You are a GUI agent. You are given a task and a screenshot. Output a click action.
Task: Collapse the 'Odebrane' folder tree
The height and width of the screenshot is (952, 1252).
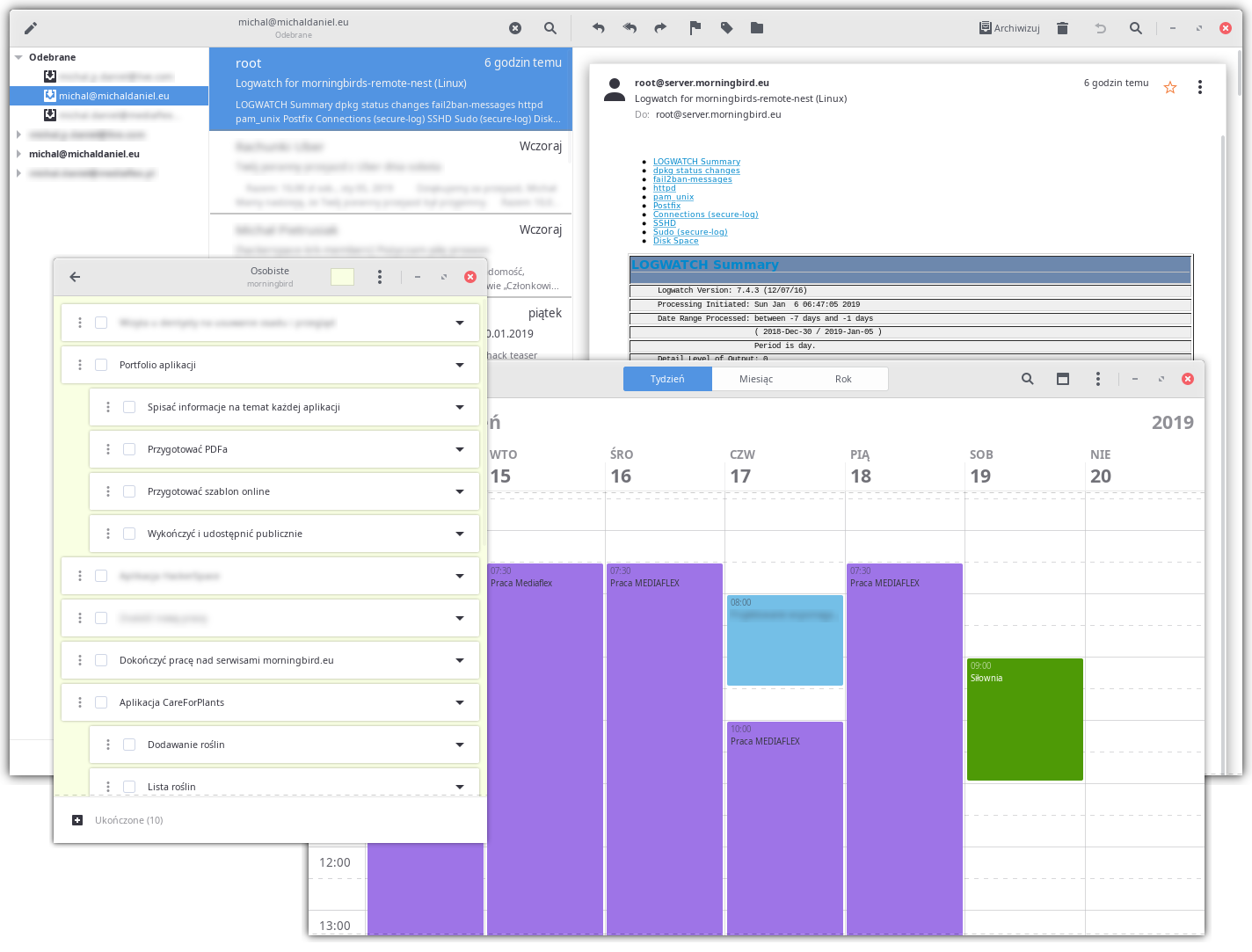tap(18, 57)
